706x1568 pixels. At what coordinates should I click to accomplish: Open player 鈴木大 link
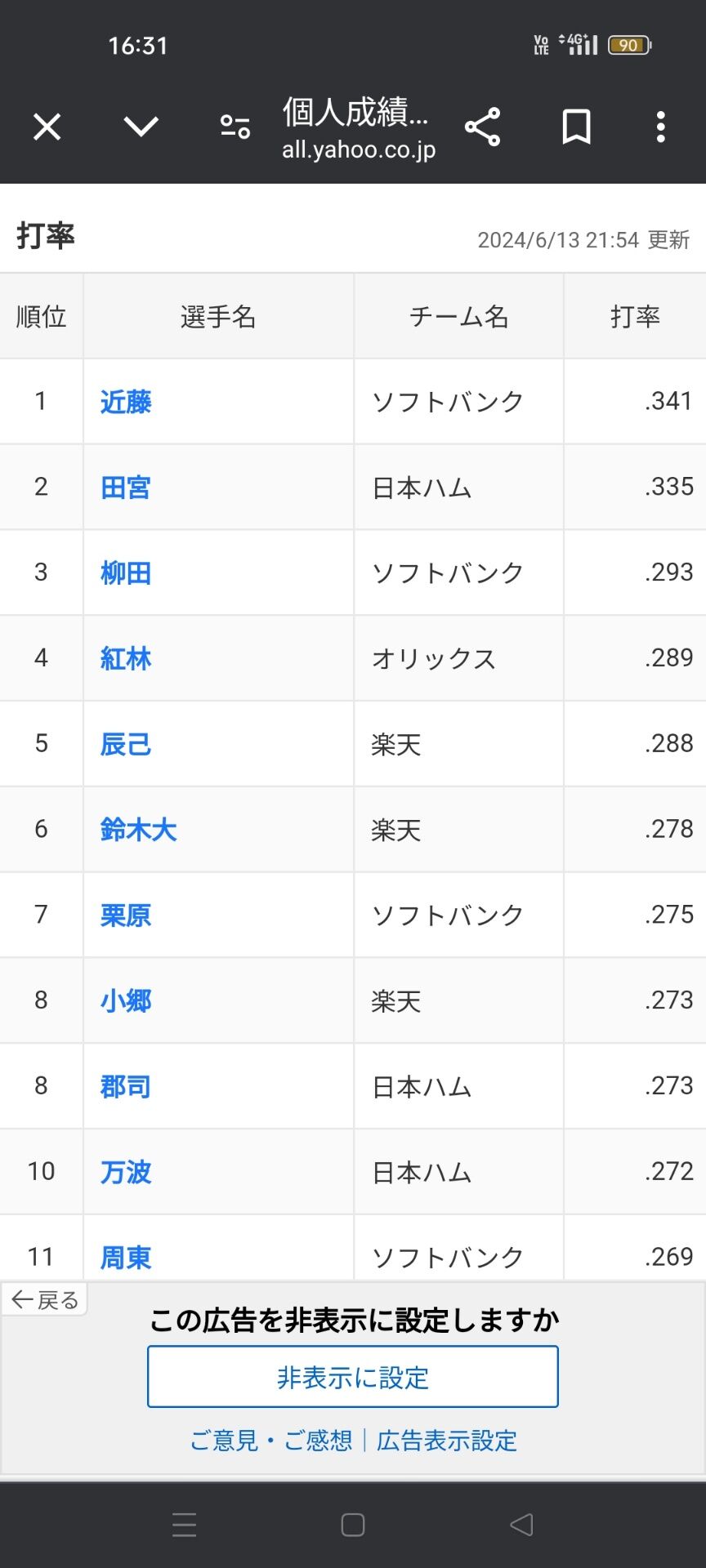(138, 830)
